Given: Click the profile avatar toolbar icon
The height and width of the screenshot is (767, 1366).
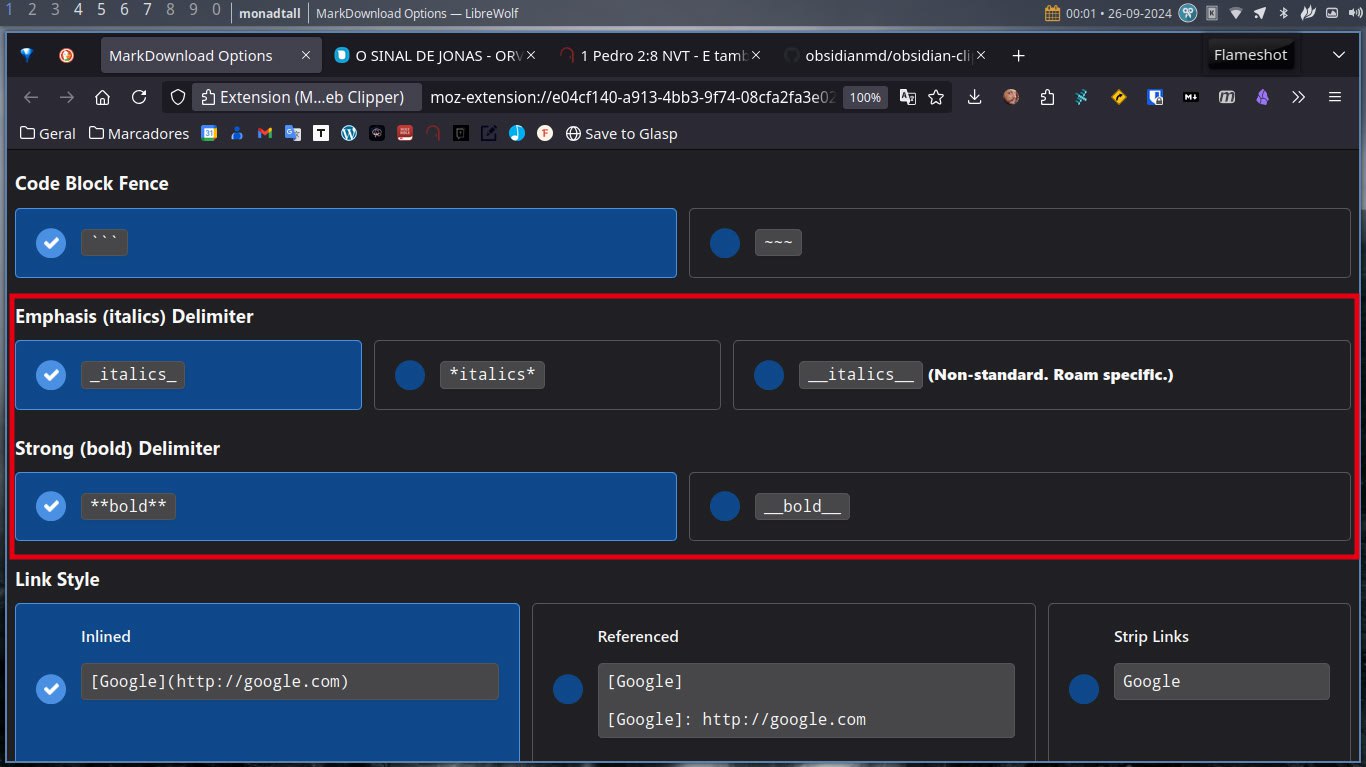Looking at the screenshot, I should click(x=1011, y=97).
